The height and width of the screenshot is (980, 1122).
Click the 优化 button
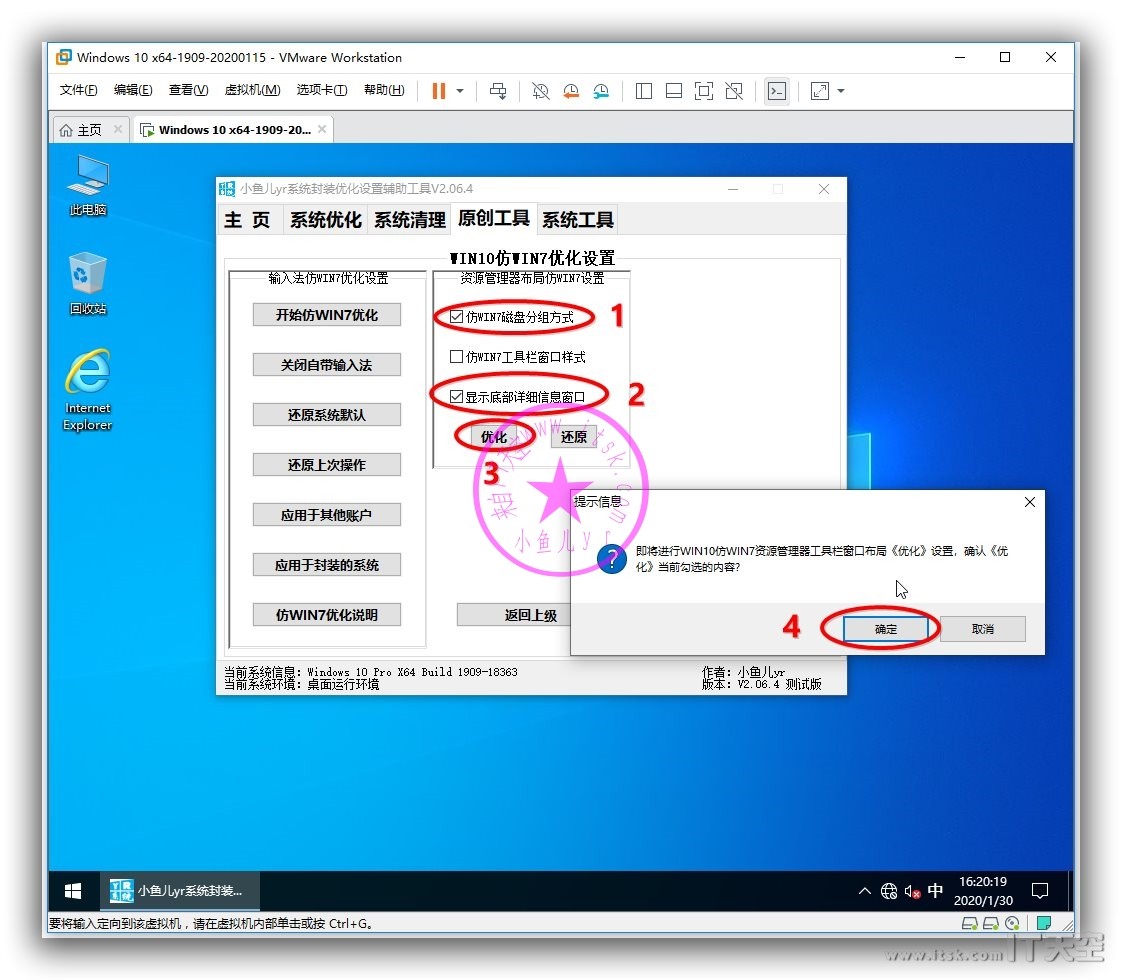point(494,436)
